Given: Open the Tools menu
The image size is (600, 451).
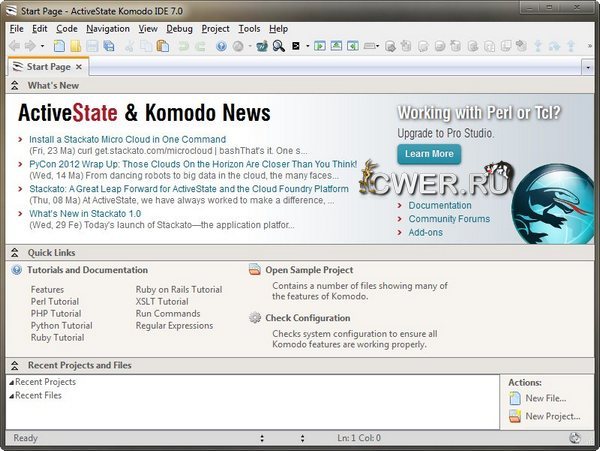Looking at the screenshot, I should tap(249, 29).
